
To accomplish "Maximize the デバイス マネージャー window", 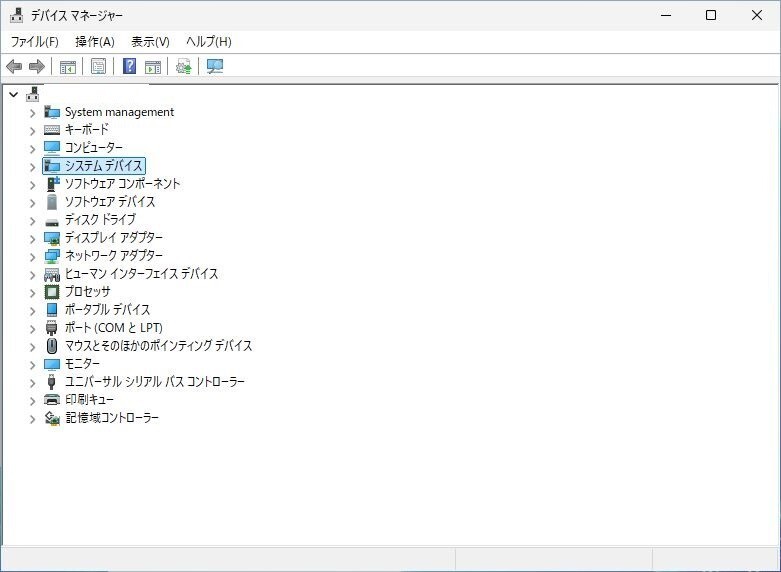I will (711, 15).
